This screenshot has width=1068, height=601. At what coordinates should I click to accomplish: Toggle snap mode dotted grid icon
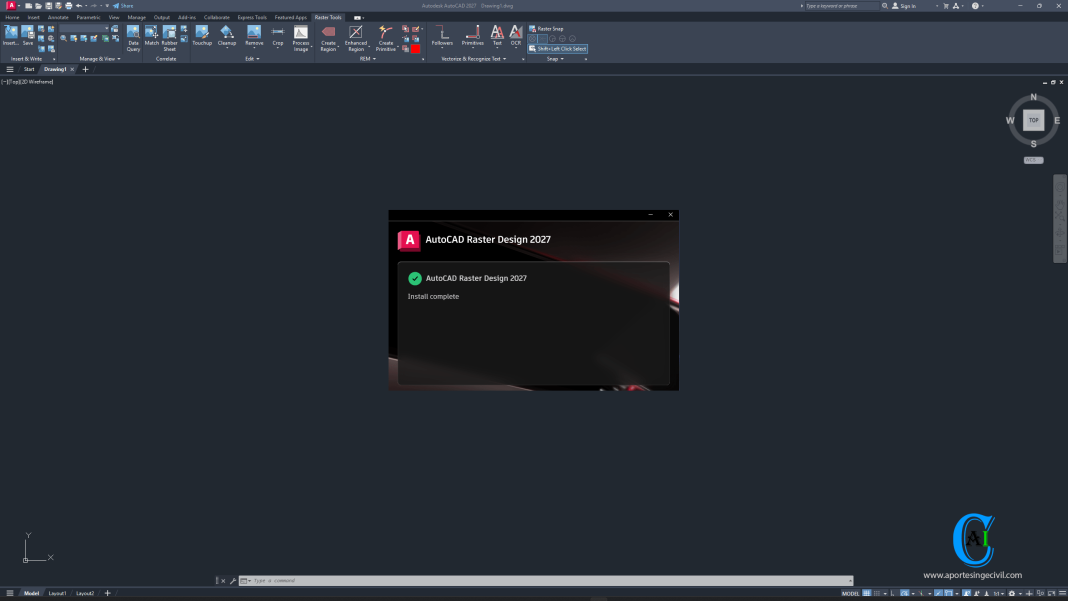coord(877,594)
